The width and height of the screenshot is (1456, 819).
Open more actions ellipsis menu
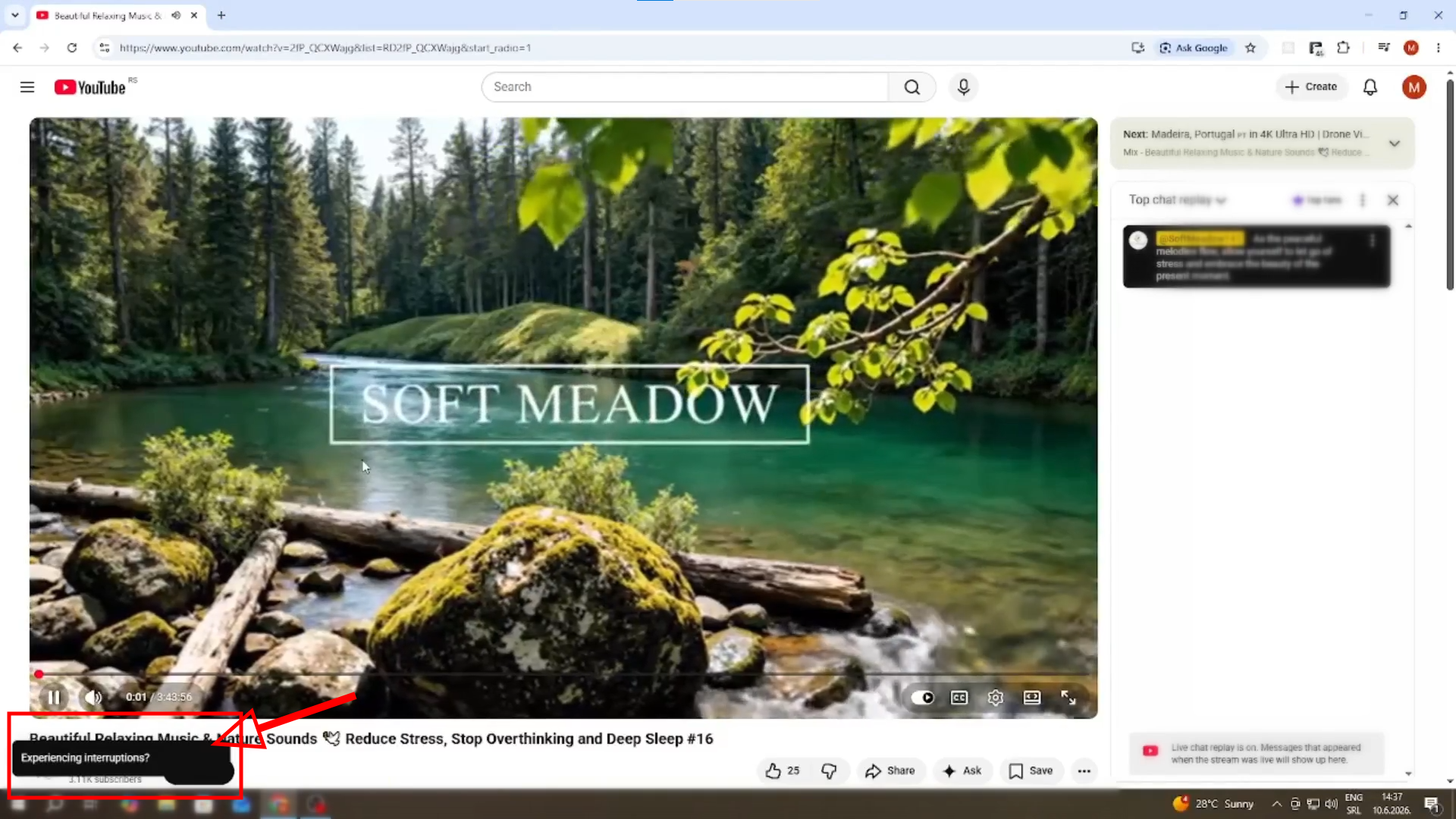(1084, 770)
